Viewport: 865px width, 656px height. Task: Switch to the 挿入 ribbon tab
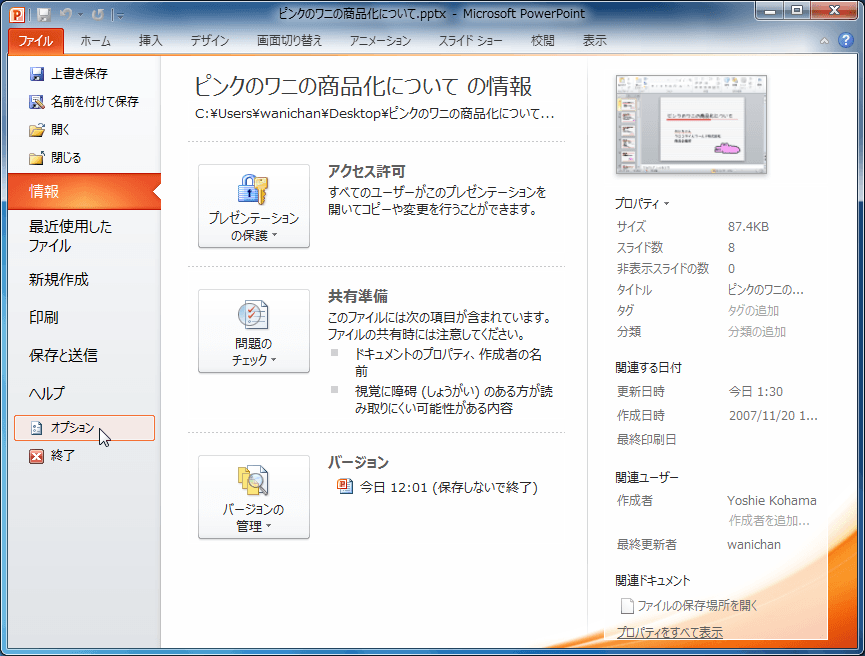pos(151,41)
